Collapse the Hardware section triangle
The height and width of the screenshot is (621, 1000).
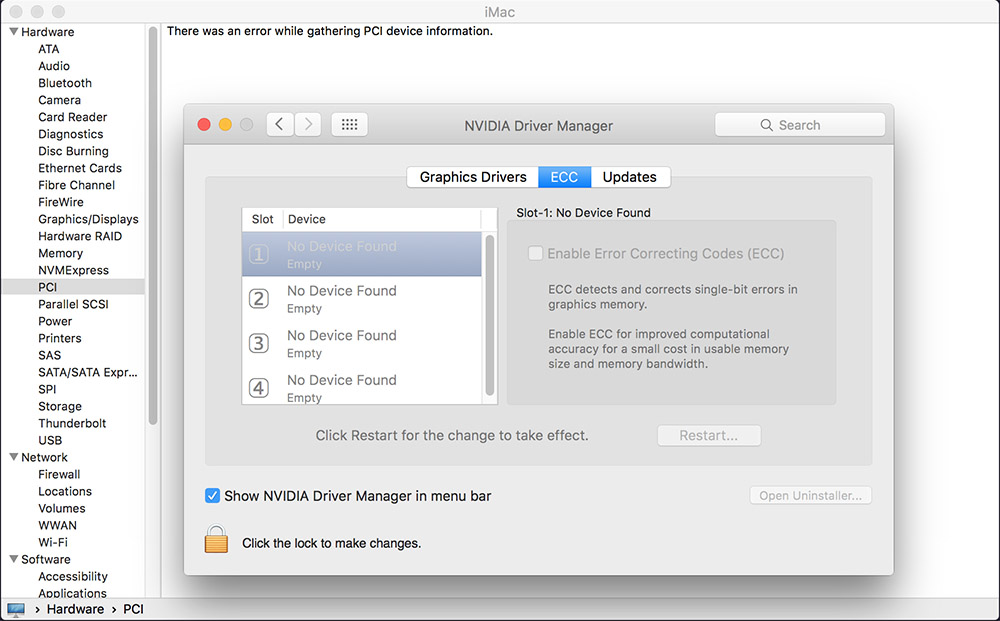[x=13, y=31]
